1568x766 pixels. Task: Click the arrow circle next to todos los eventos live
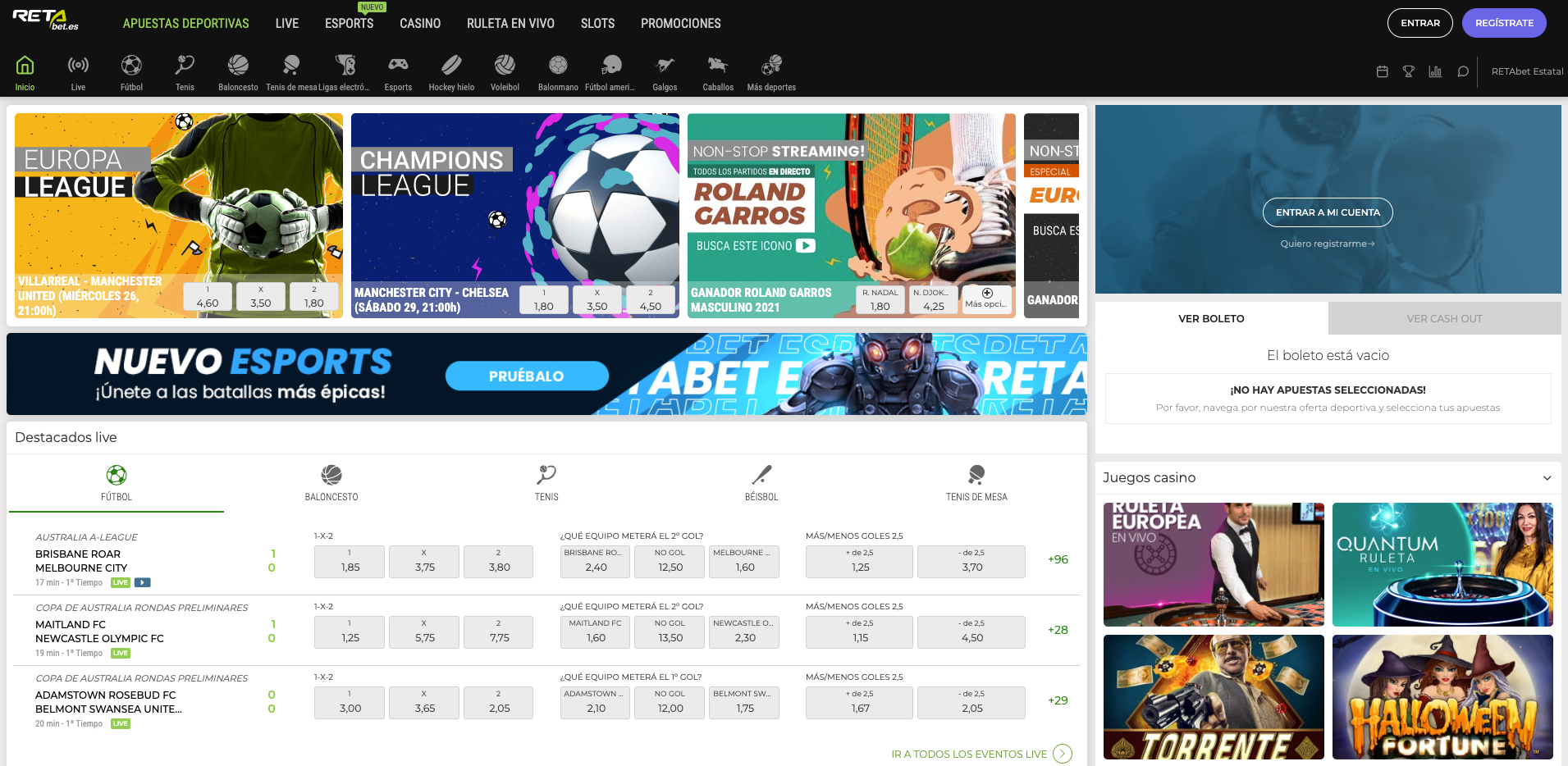(x=1063, y=754)
